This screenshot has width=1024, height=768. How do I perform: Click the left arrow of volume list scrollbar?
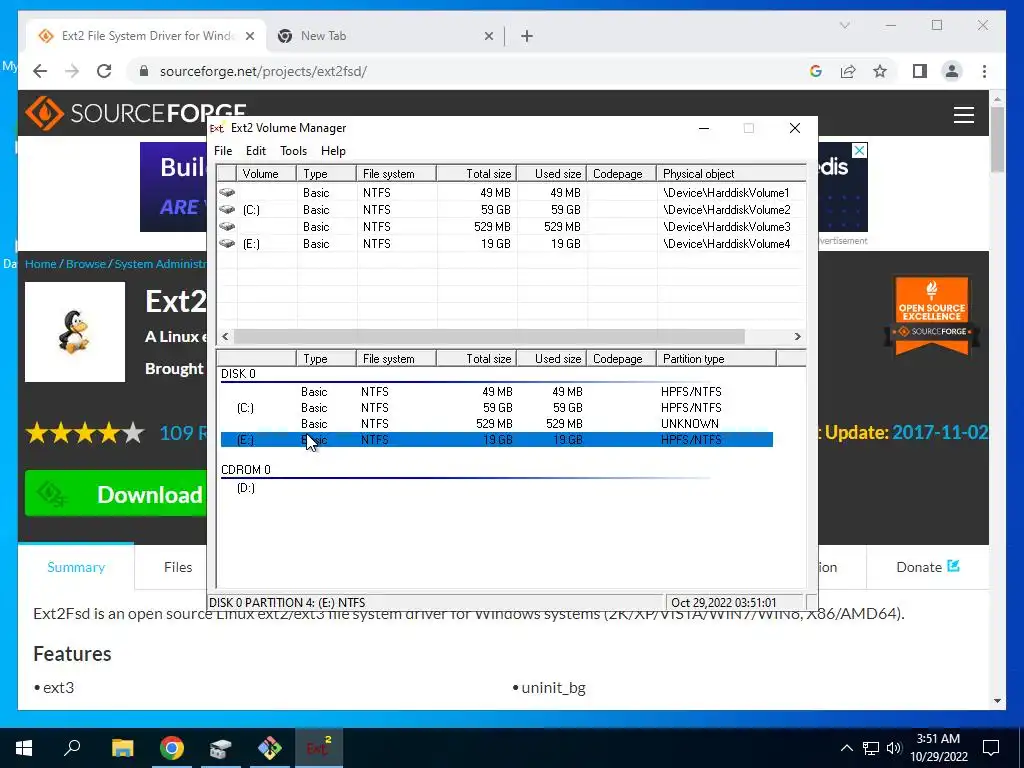[x=225, y=336]
